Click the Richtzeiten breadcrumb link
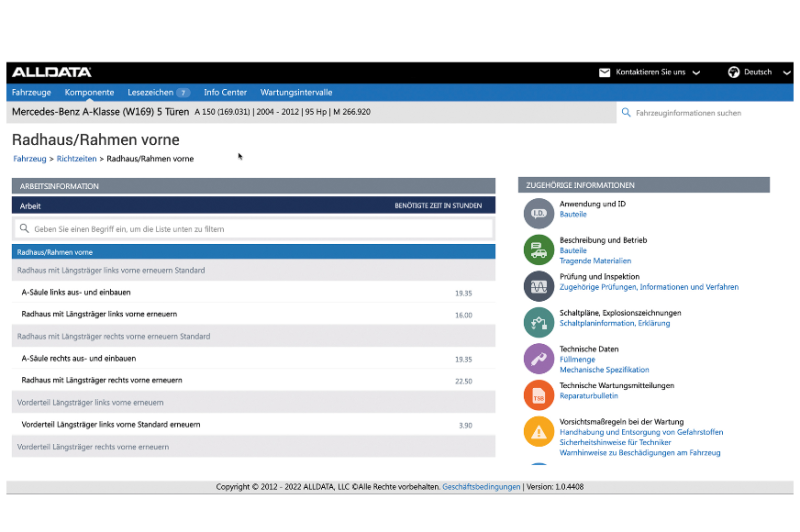800x532 pixels. 77,159
